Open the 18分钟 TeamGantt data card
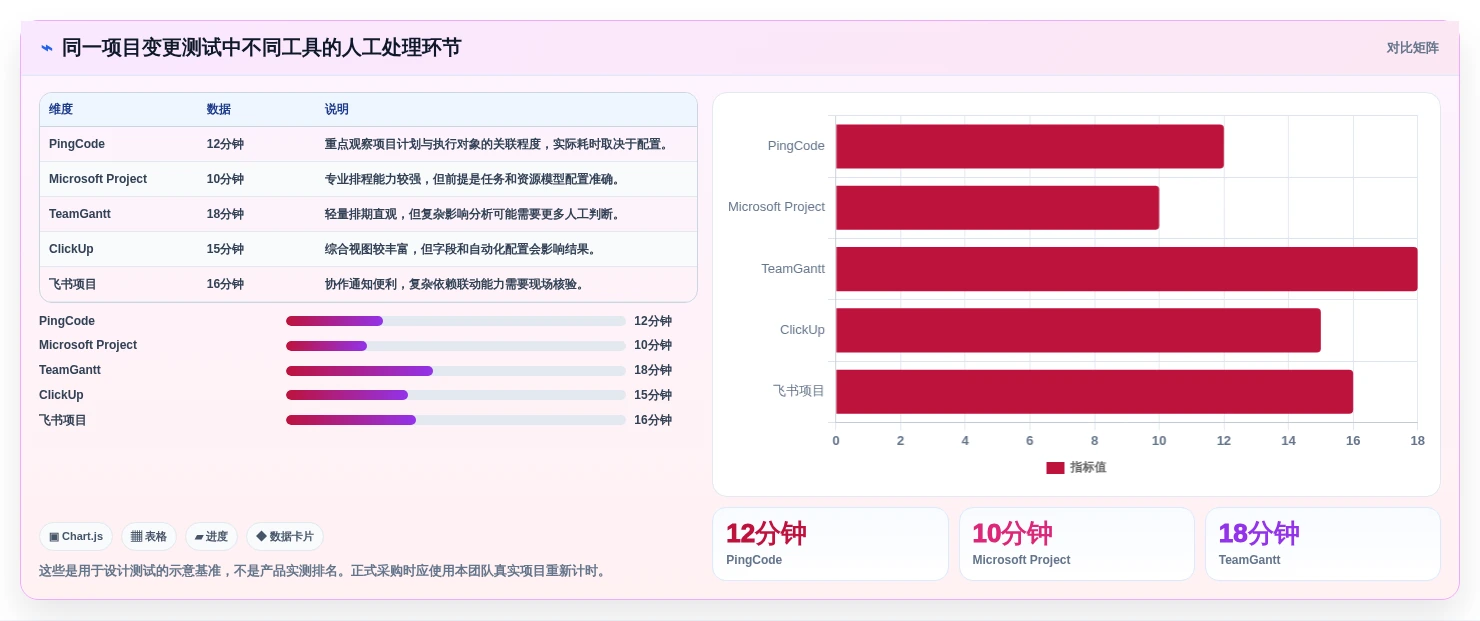Viewport: 1480px width, 621px height. (x=1323, y=544)
